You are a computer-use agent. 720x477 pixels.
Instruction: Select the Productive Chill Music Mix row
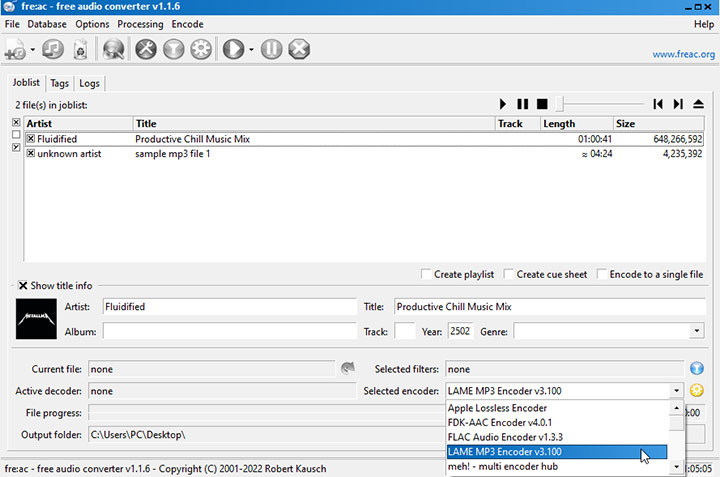[364, 139]
